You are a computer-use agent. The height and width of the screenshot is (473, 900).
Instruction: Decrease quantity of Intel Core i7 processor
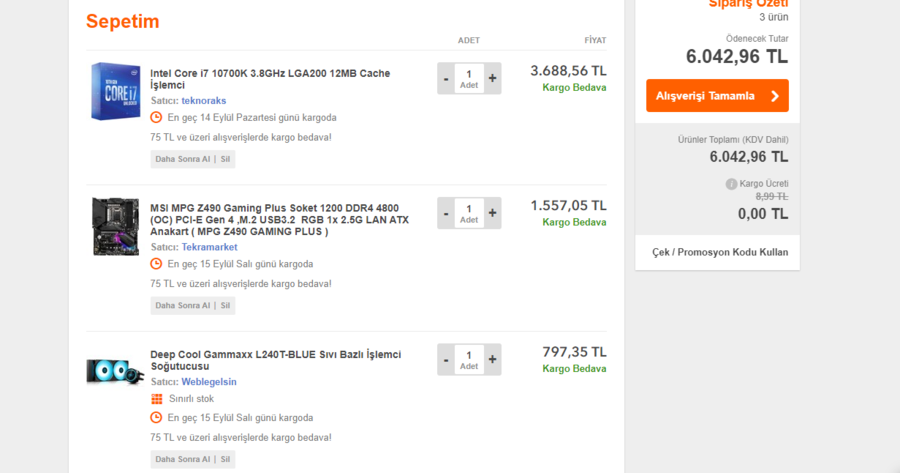point(446,78)
